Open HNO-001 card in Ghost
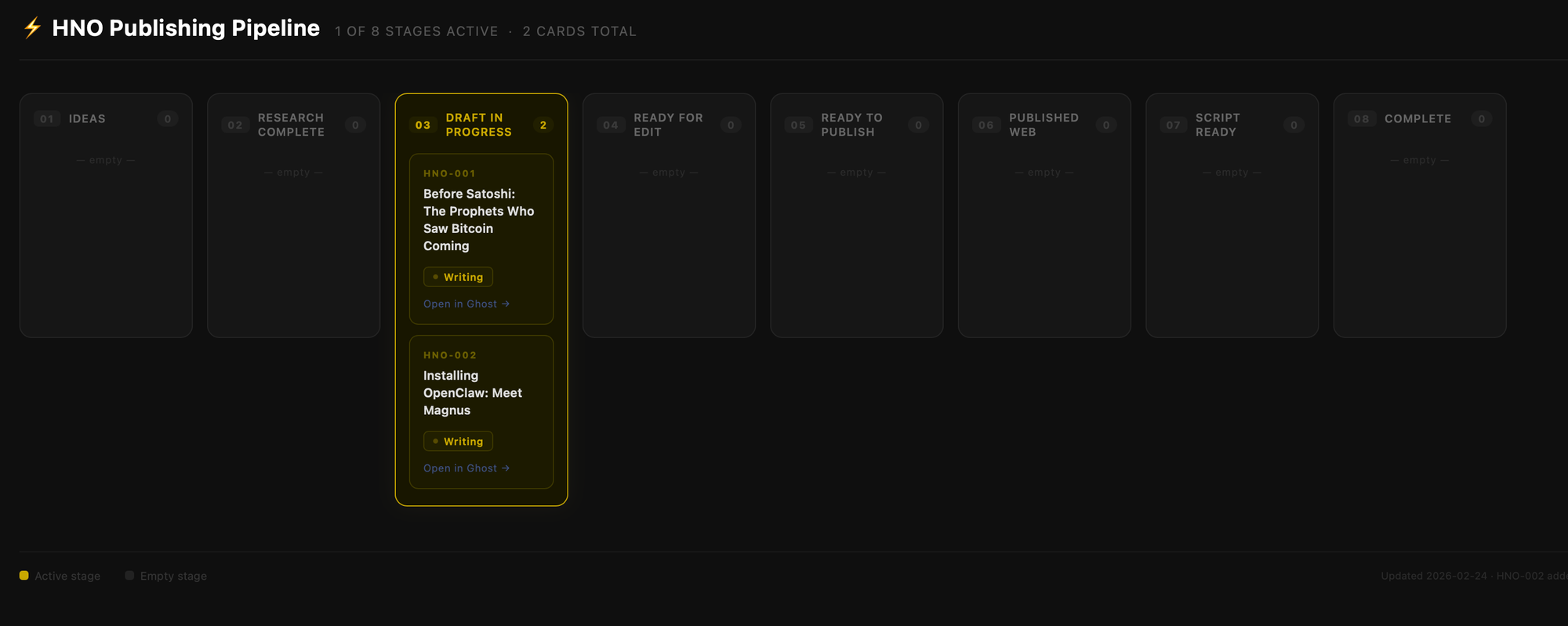The height and width of the screenshot is (626, 1568). (x=466, y=304)
